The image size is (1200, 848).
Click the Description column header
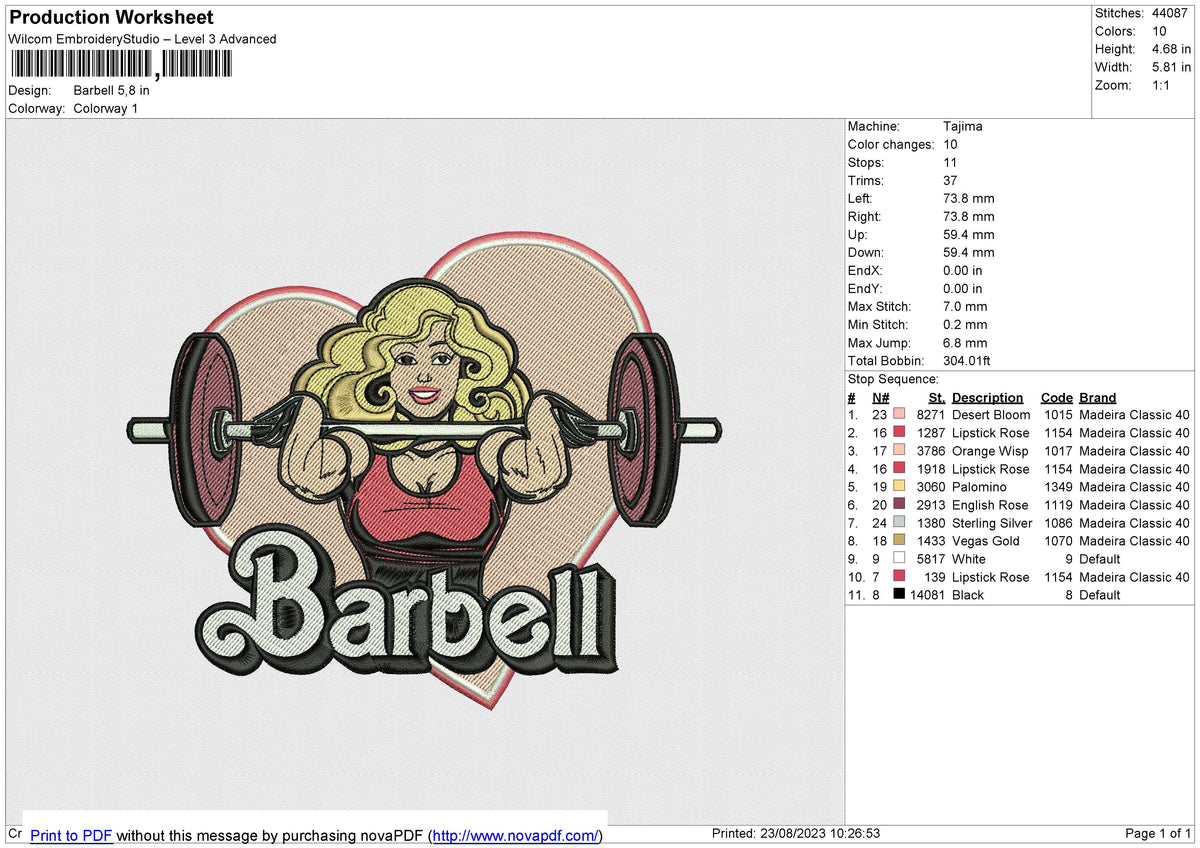tap(988, 397)
